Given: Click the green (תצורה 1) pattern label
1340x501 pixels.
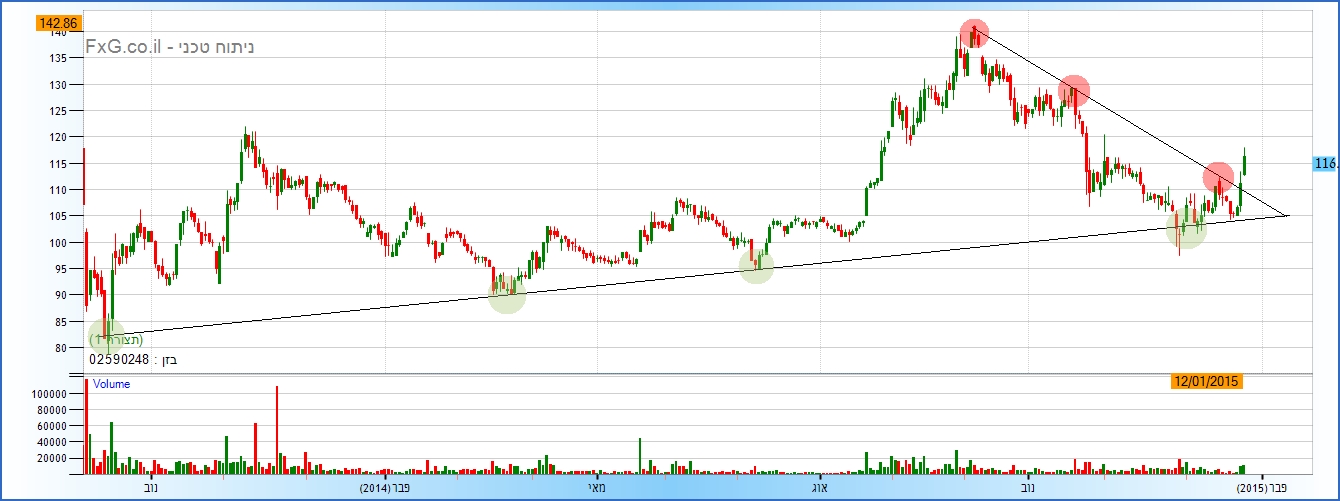Looking at the screenshot, I should (115, 340).
